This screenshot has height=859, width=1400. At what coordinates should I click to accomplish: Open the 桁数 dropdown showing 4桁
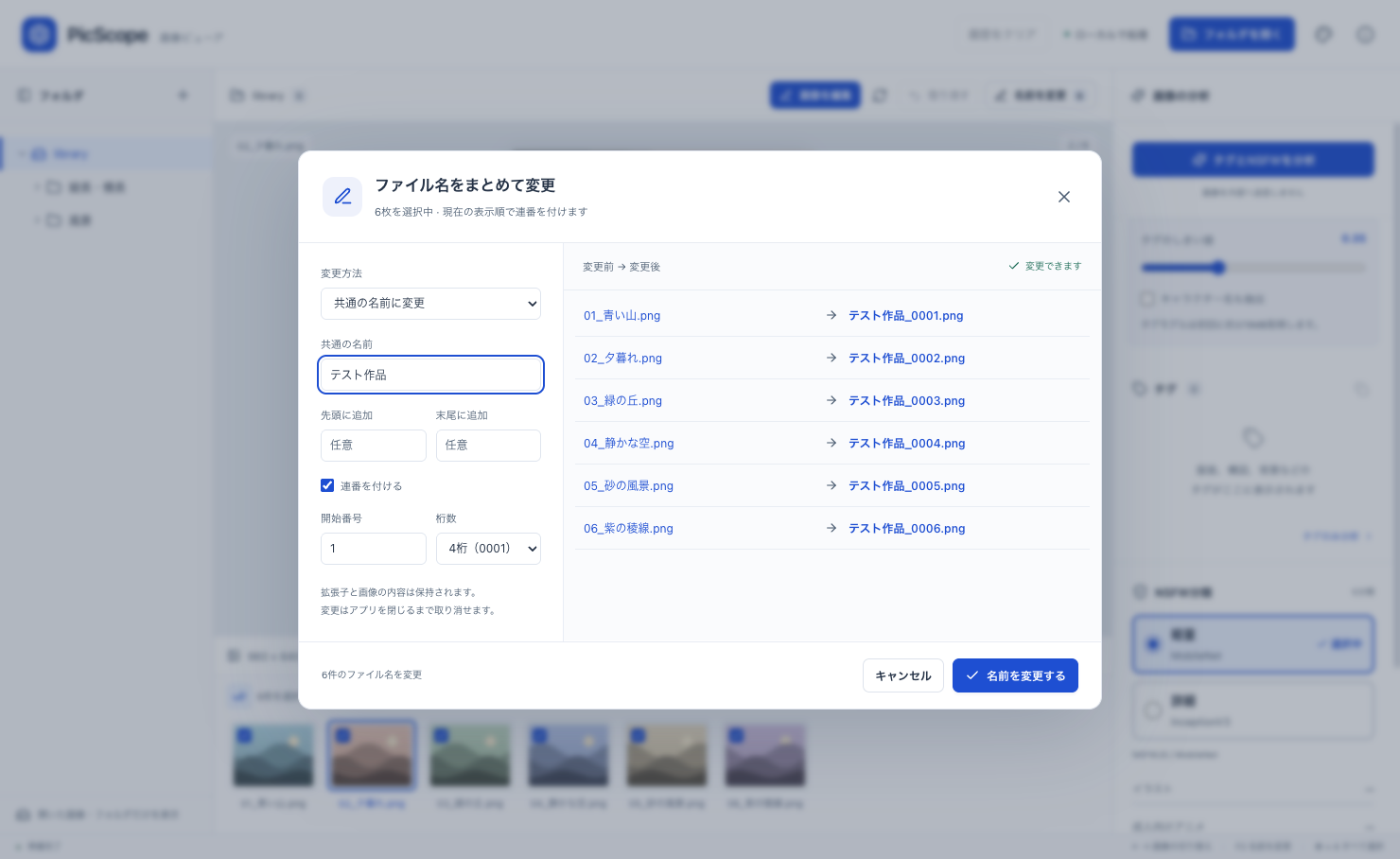488,549
